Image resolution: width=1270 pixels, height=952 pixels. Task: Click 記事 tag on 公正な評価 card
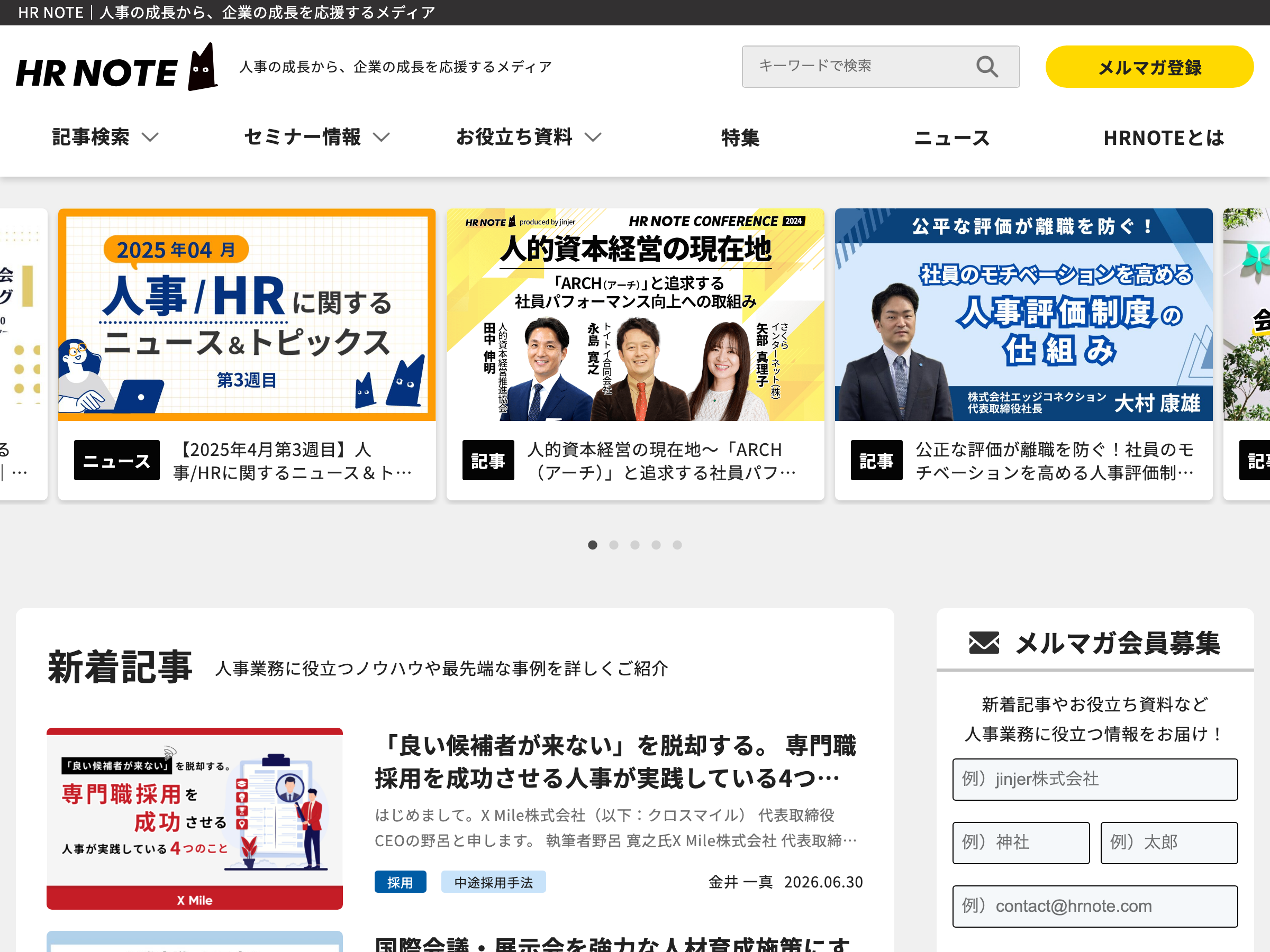click(x=876, y=460)
